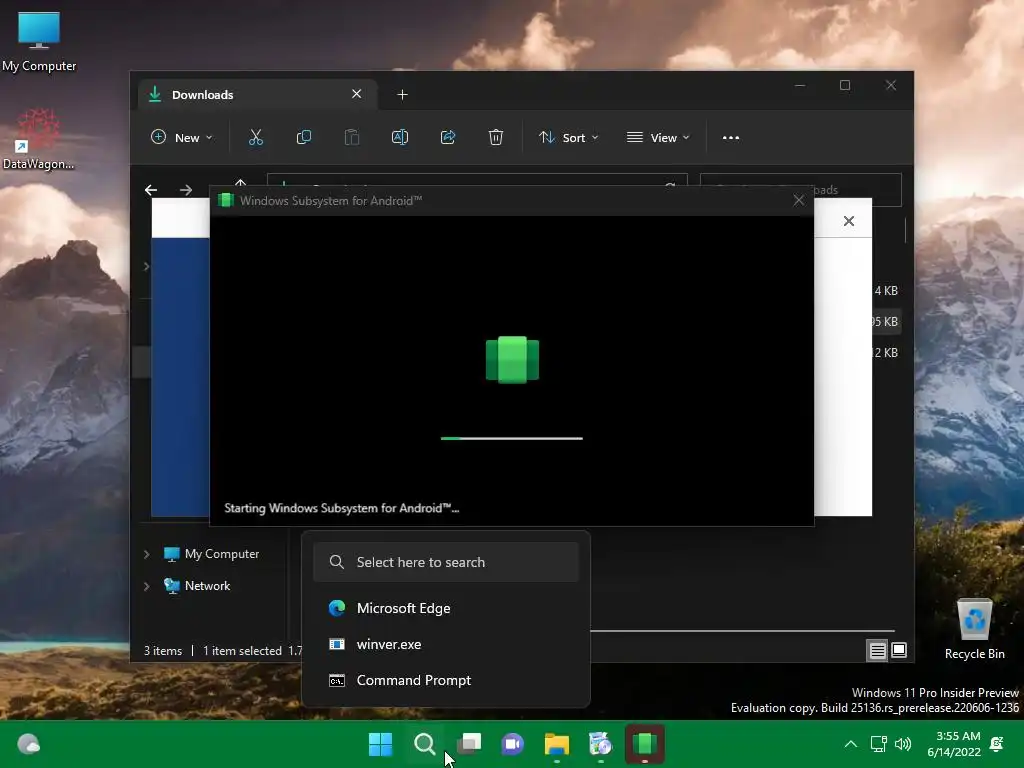Screen dimensions: 1024x768
Task: Open the Sort dropdown menu
Action: pos(568,137)
